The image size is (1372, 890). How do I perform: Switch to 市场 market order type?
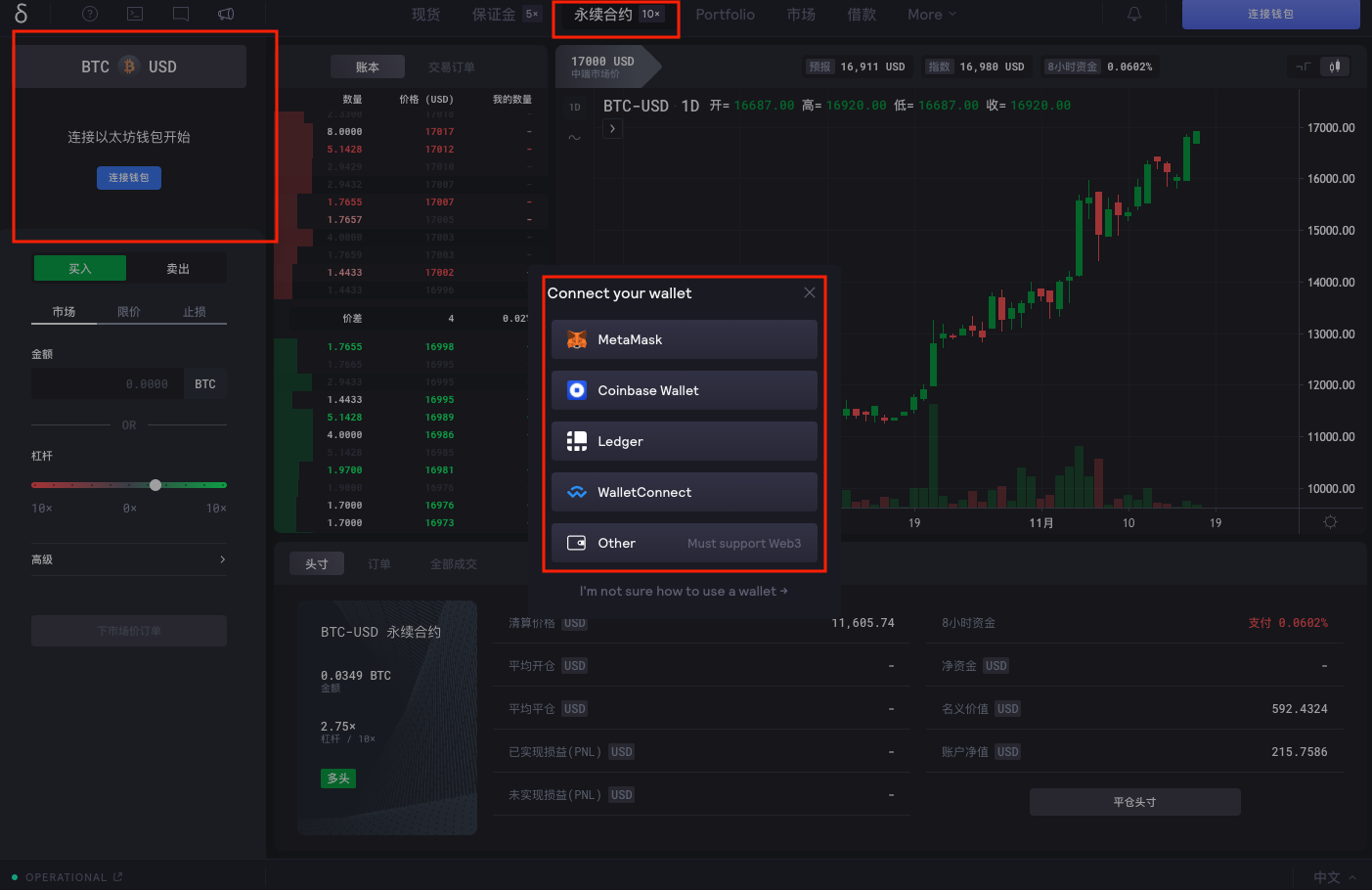coord(64,312)
